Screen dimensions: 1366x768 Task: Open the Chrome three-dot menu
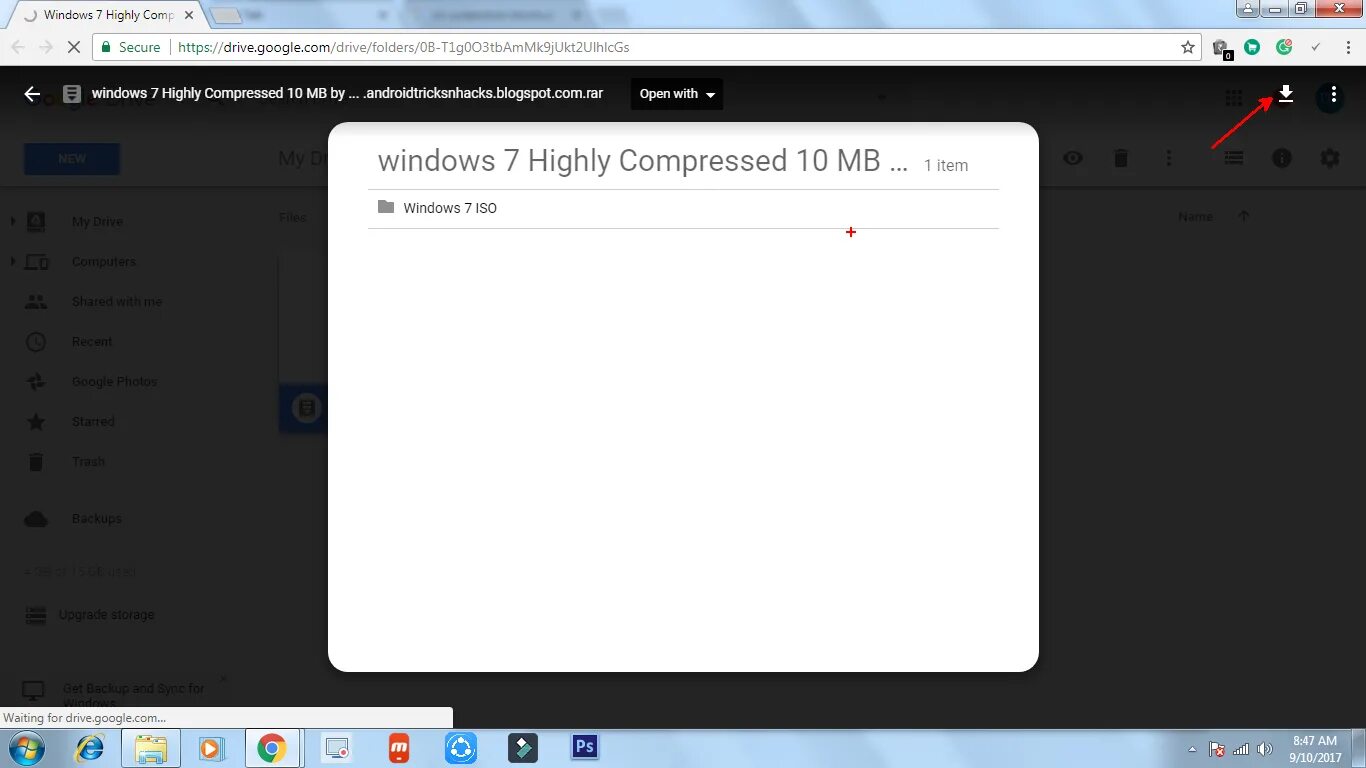tap(1347, 47)
